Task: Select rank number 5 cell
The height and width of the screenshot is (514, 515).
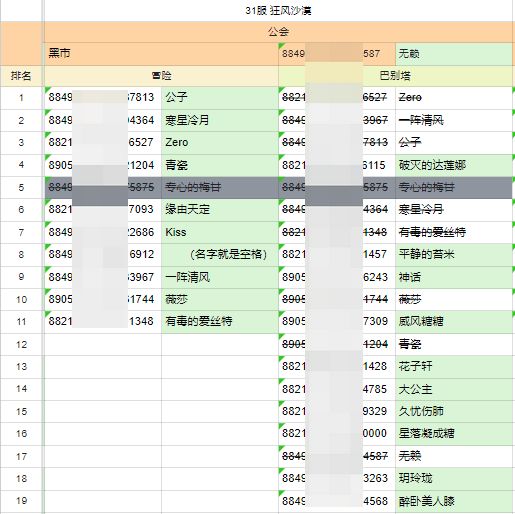Action: pyautogui.click(x=21, y=187)
